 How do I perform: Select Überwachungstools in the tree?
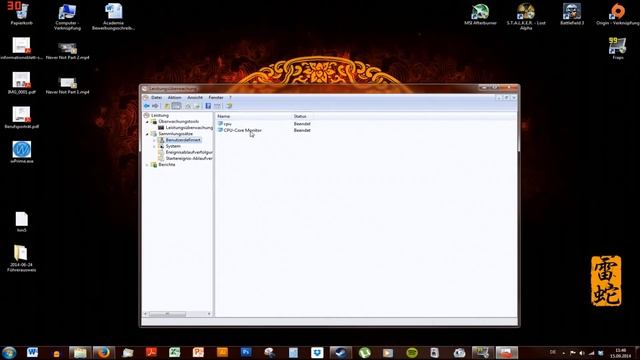click(179, 122)
